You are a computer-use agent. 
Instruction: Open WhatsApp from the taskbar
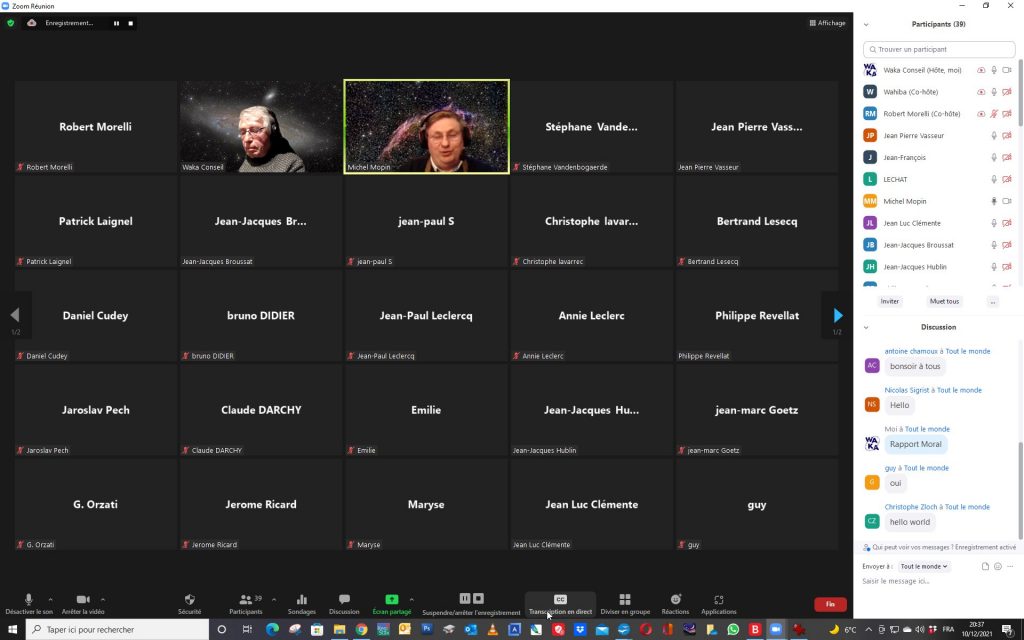(x=733, y=630)
